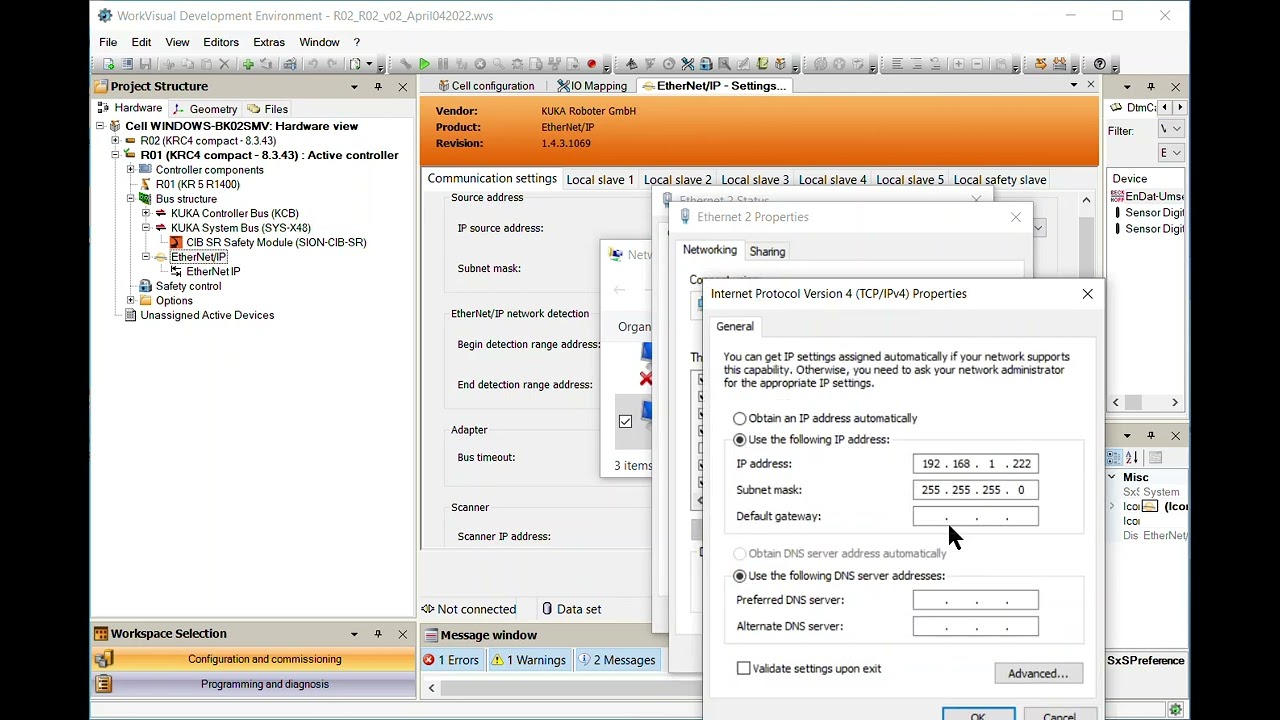Viewport: 1280px width, 720px height.
Task: Click the Default gateway input field
Action: click(975, 516)
